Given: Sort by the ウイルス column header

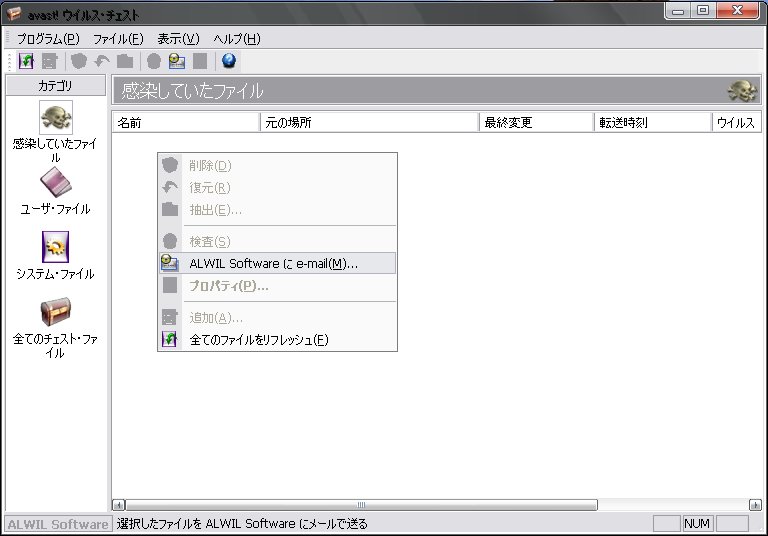Looking at the screenshot, I should point(737,122).
